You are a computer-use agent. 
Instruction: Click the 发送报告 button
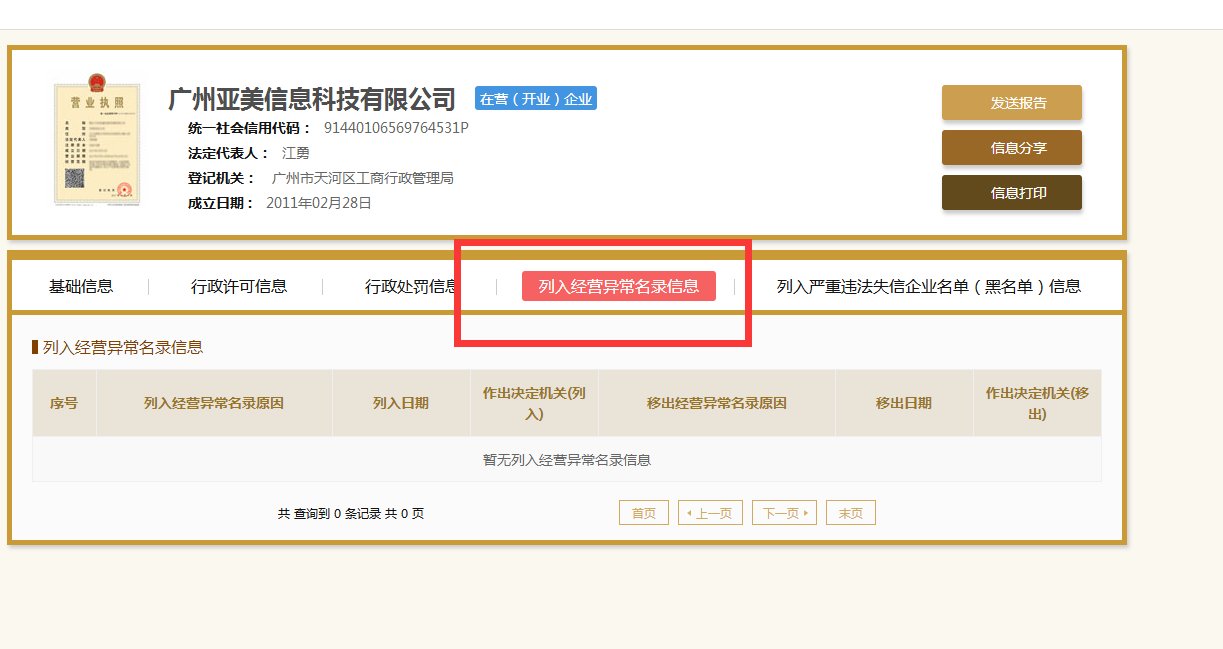point(1011,102)
